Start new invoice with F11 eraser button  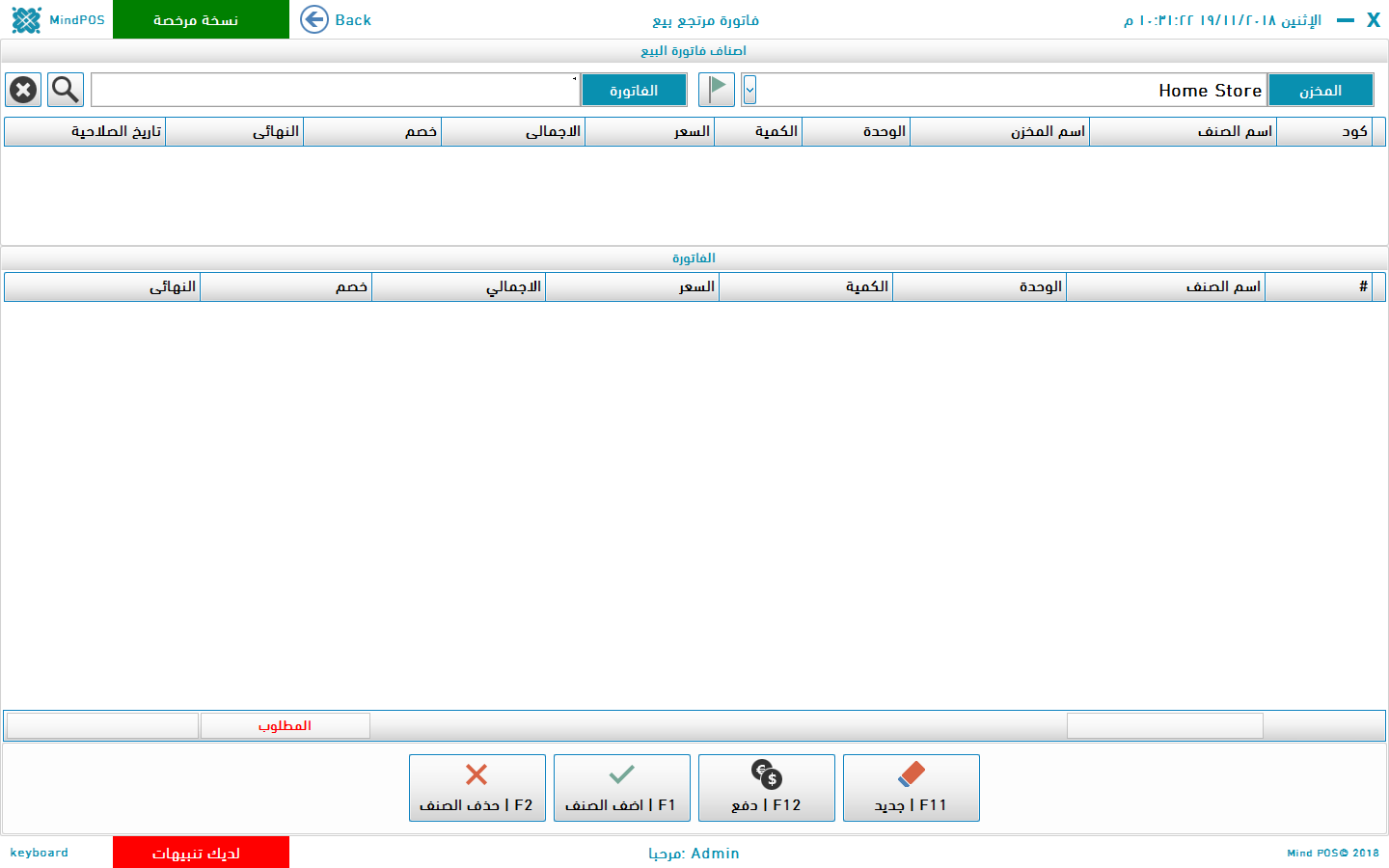click(911, 788)
